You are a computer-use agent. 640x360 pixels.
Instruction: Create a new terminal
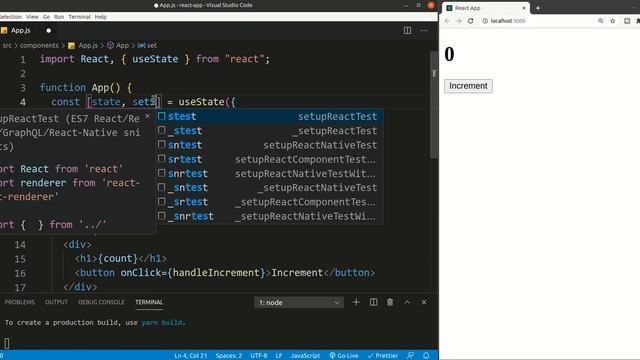click(x=356, y=302)
